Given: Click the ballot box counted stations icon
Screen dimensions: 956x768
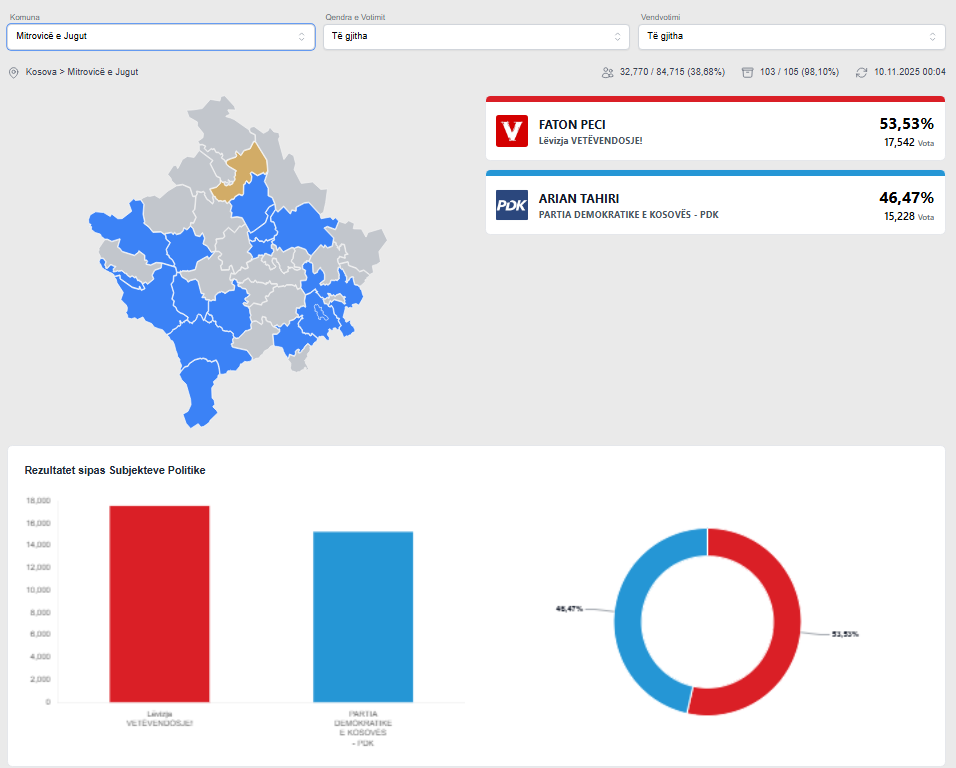Looking at the screenshot, I should (747, 72).
